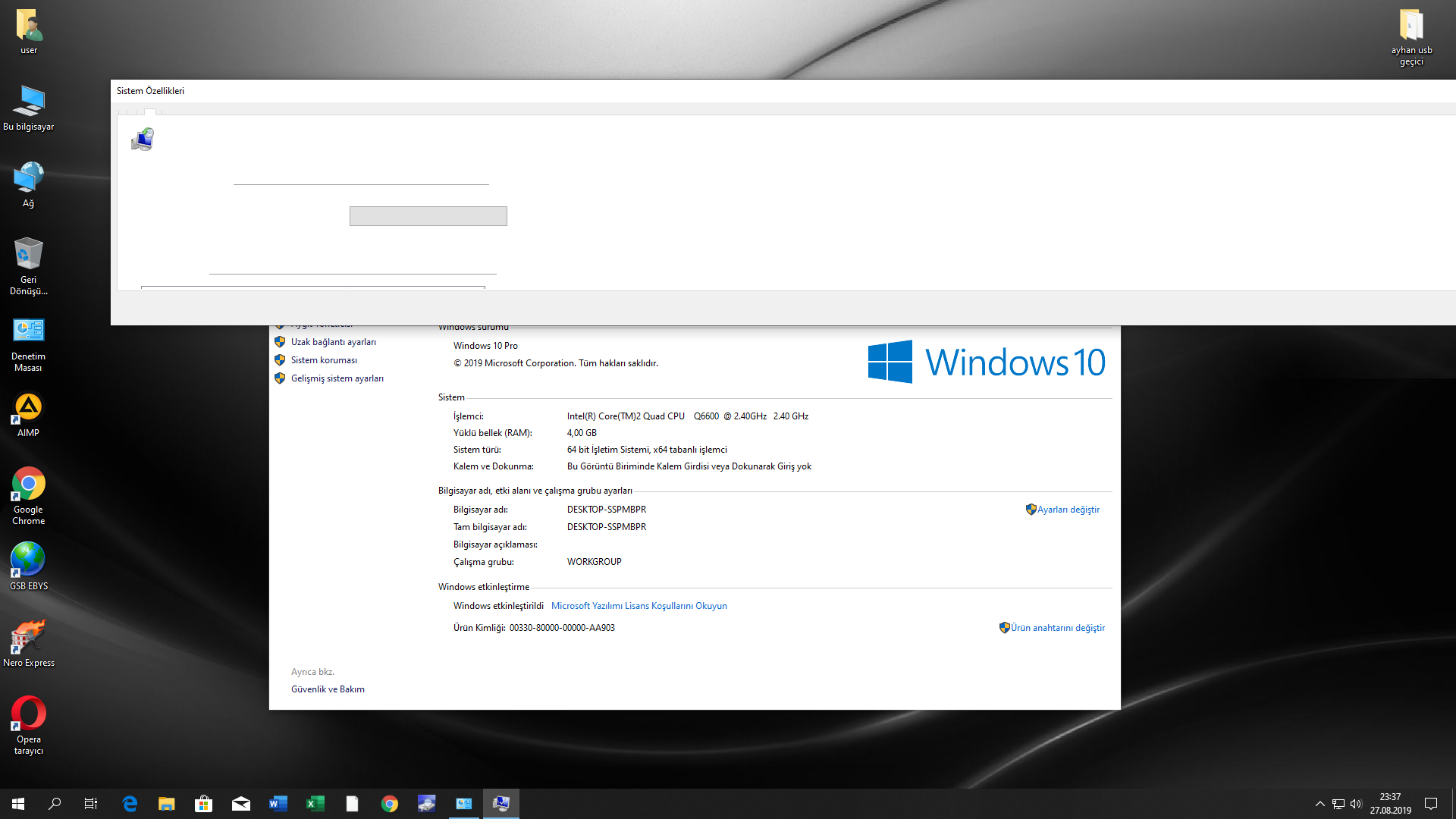Select the GSB EBYS desktop shortcut
The width and height of the screenshot is (1456, 819).
point(29,560)
